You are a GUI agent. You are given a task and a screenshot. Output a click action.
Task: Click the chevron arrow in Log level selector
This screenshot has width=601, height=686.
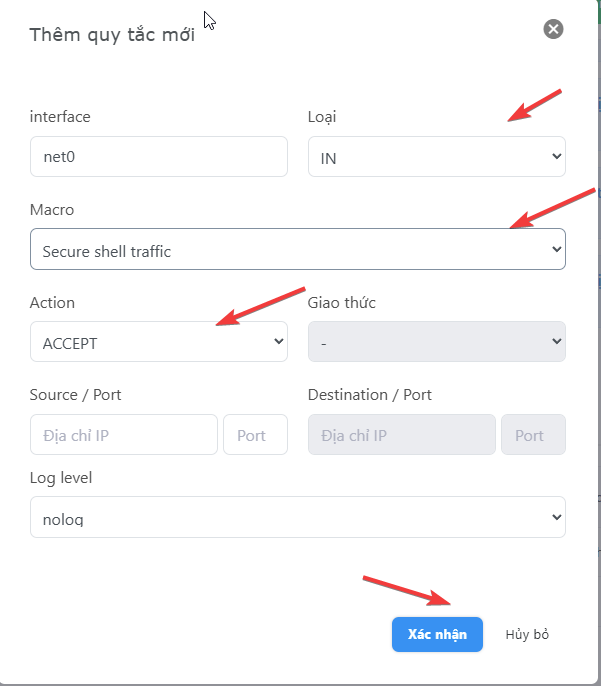point(556,517)
